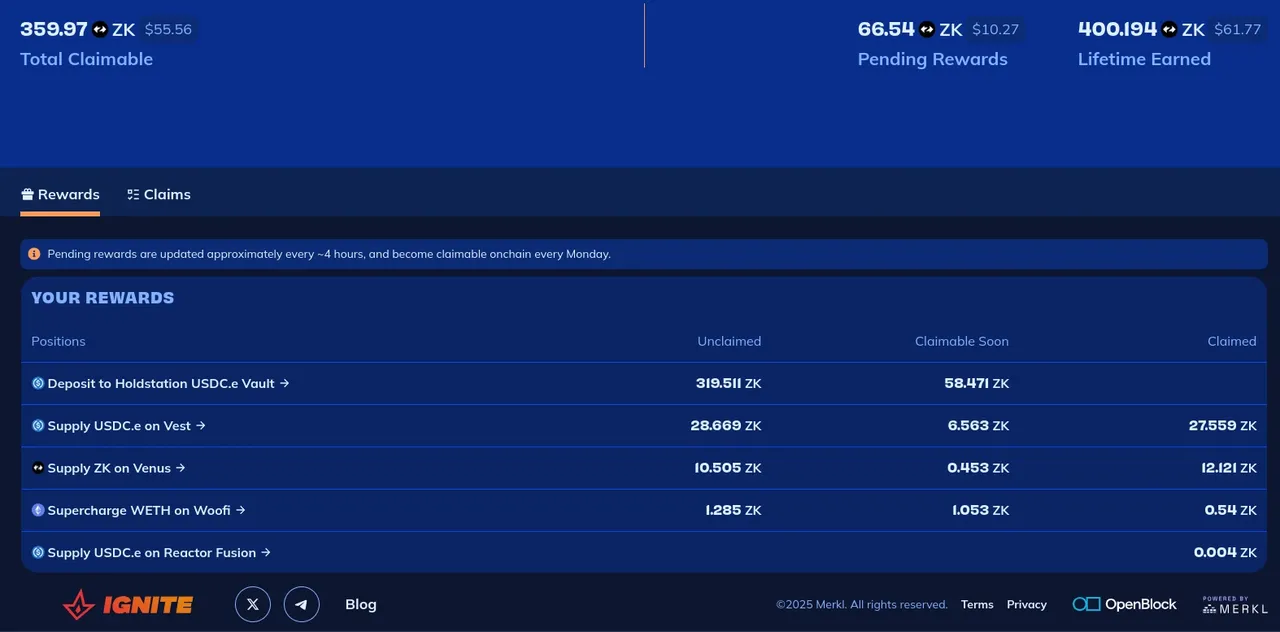Click USDC icon beside Reactor Fusion row
The image size is (1280, 632).
coord(38,552)
